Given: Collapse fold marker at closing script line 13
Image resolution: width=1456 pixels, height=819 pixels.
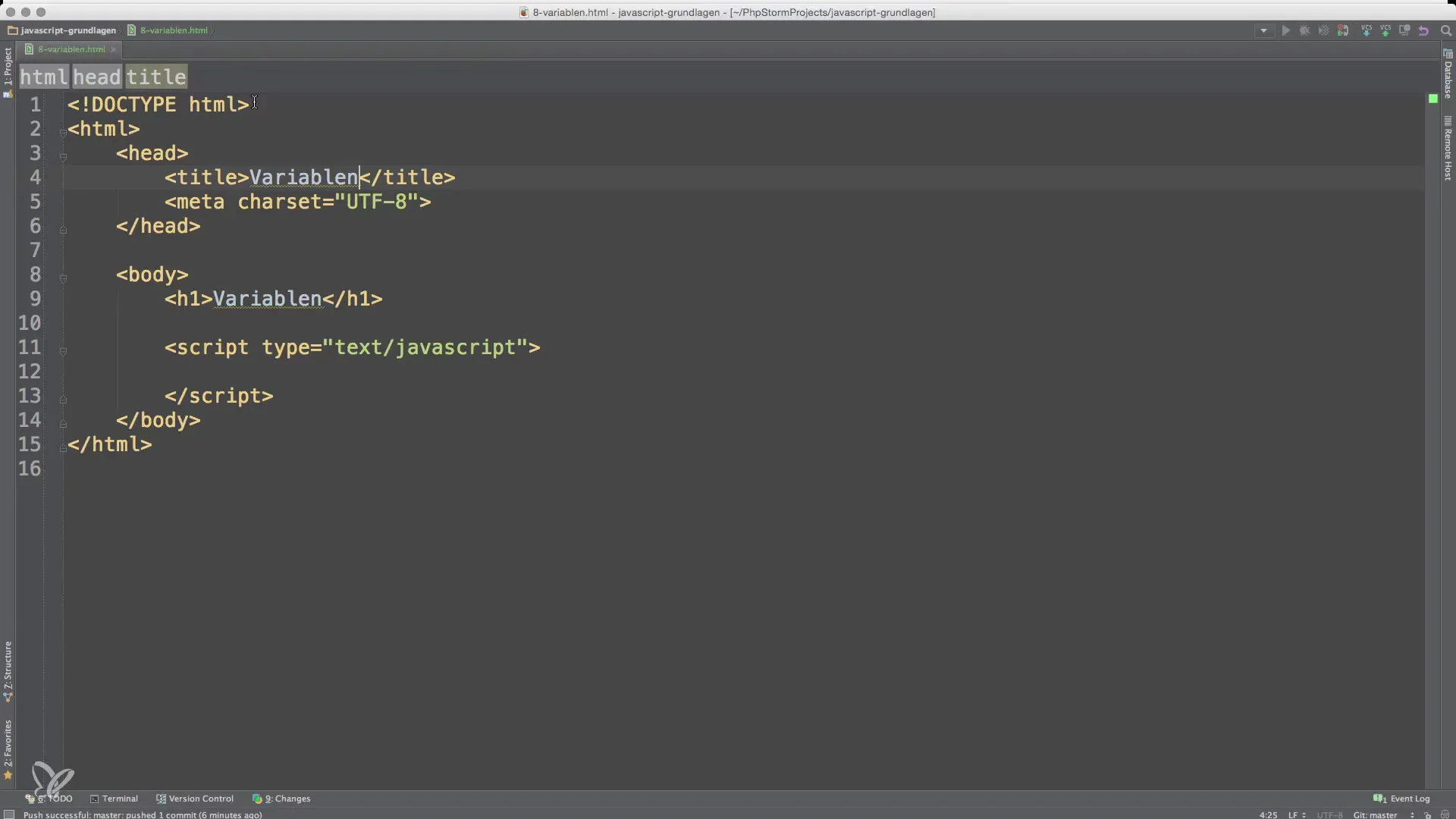Looking at the screenshot, I should [x=63, y=399].
